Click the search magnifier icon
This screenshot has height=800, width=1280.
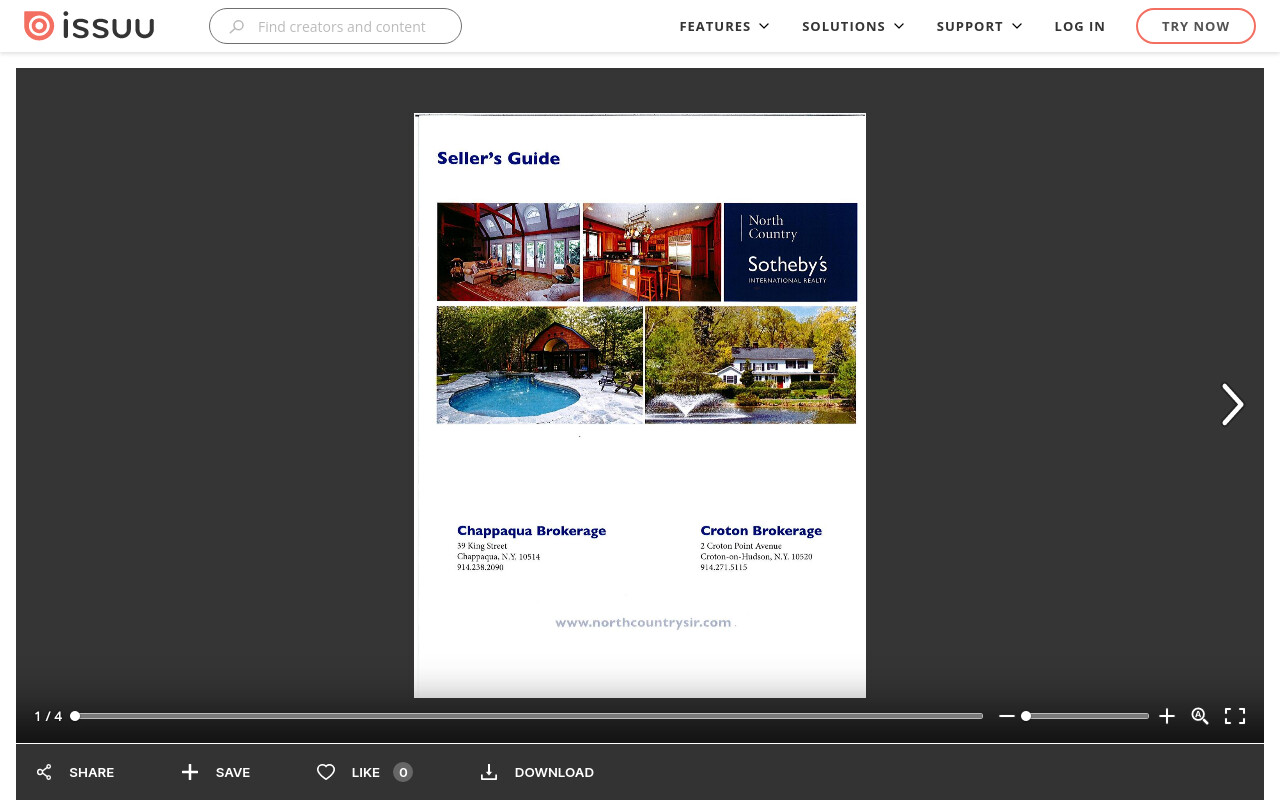(237, 27)
